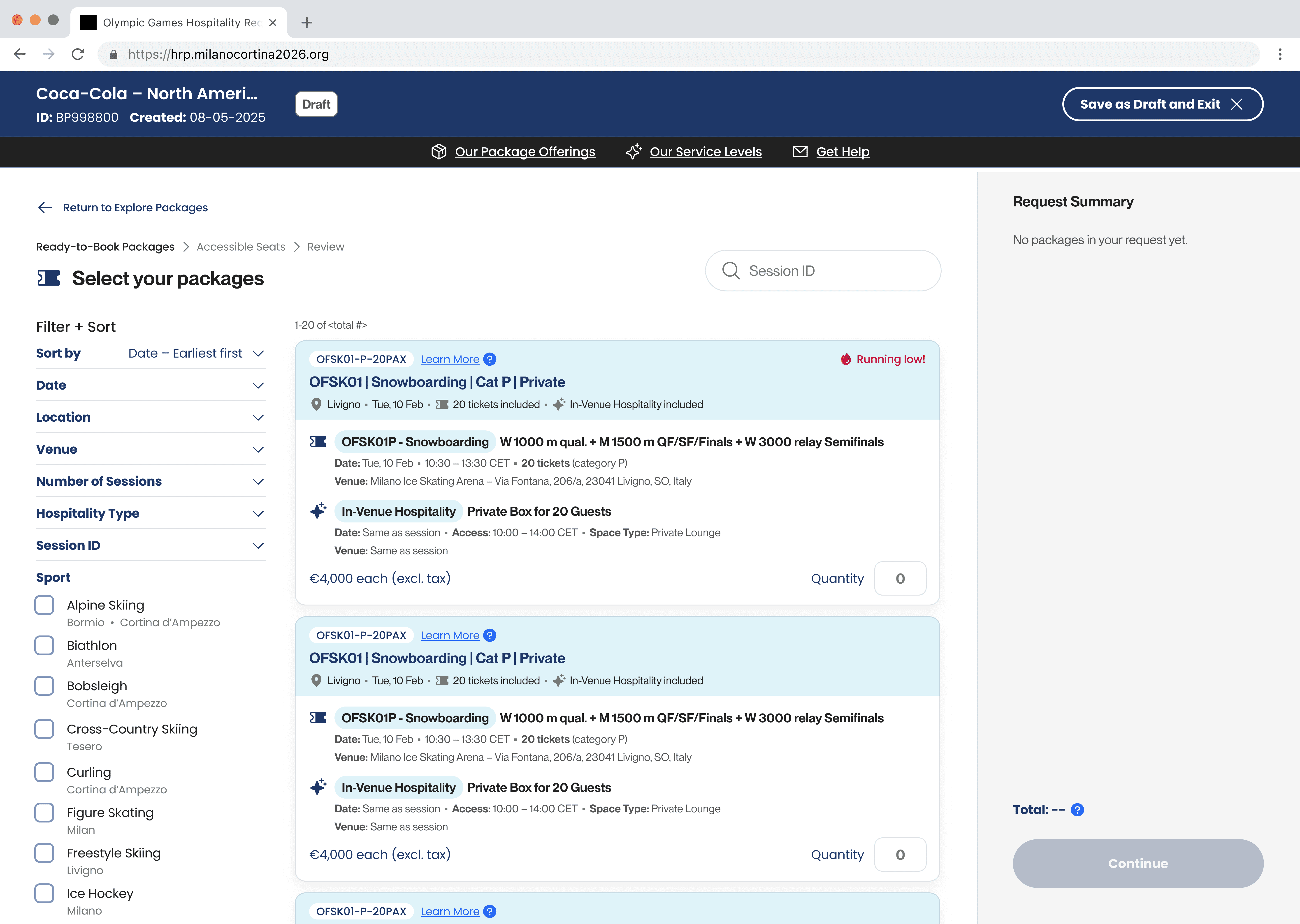Image resolution: width=1300 pixels, height=924 pixels.
Task: Enable the Curling sport checkbox
Action: (x=44, y=772)
